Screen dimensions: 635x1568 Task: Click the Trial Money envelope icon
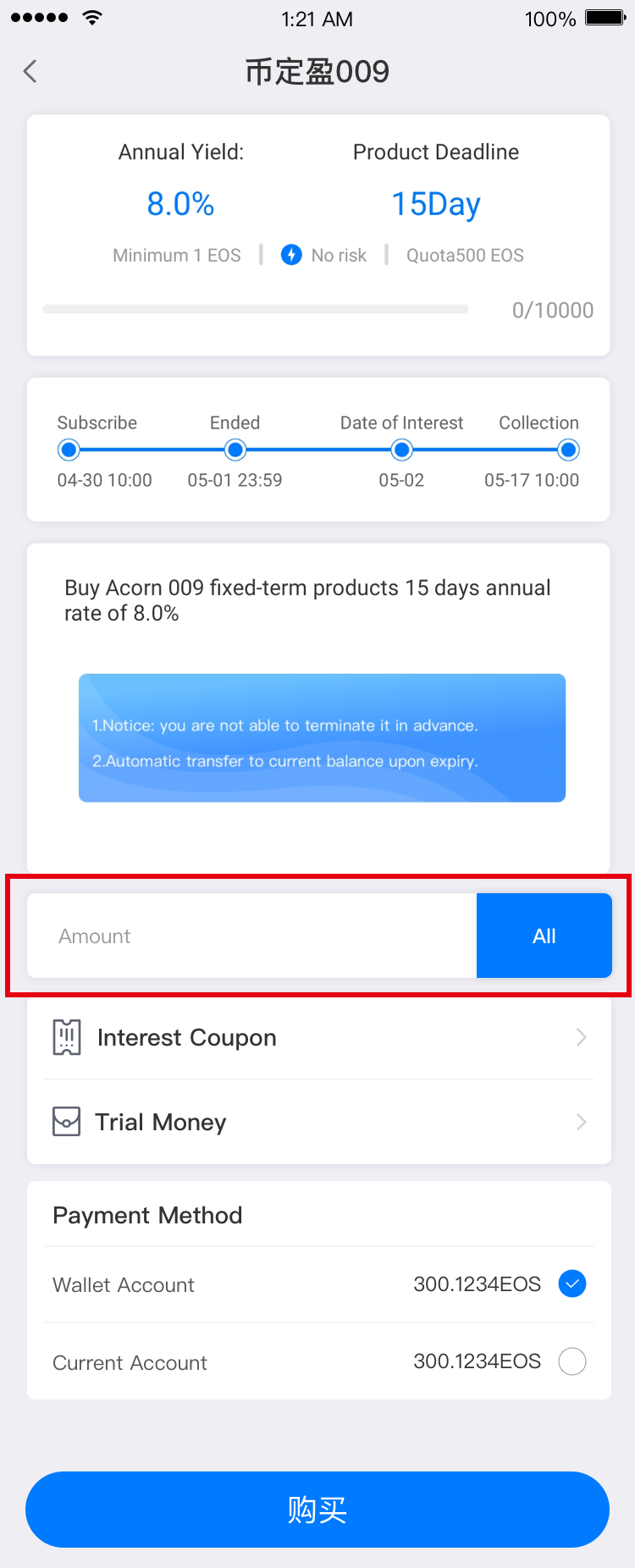point(67,1122)
